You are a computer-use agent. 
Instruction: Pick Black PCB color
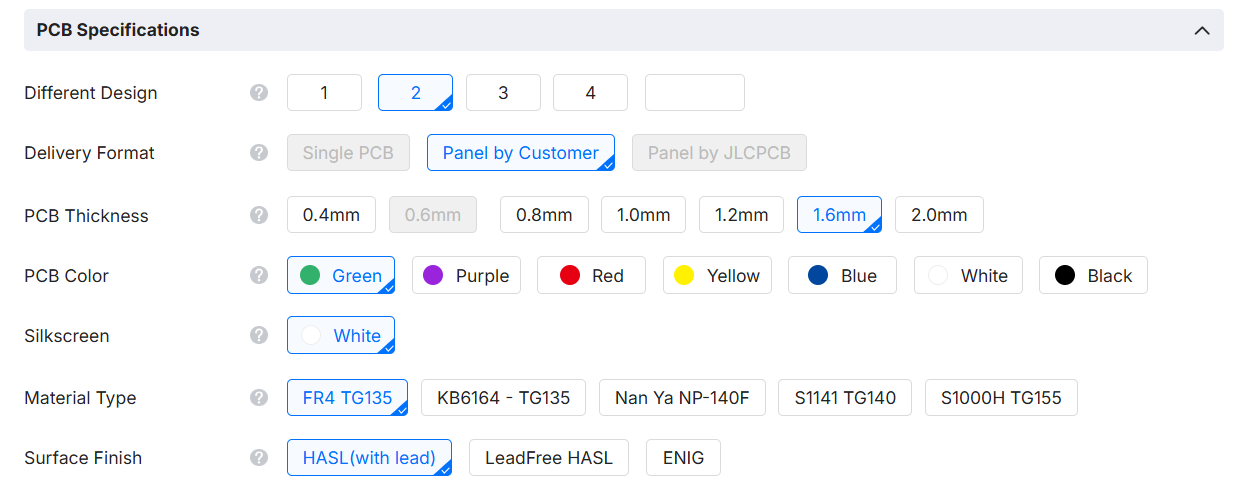[x=1093, y=275]
